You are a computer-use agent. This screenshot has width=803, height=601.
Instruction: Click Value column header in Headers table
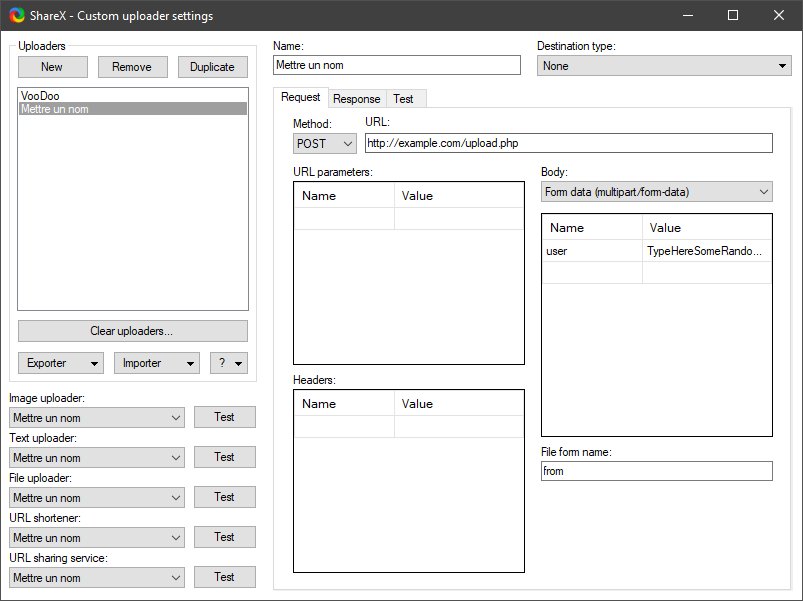[459, 403]
